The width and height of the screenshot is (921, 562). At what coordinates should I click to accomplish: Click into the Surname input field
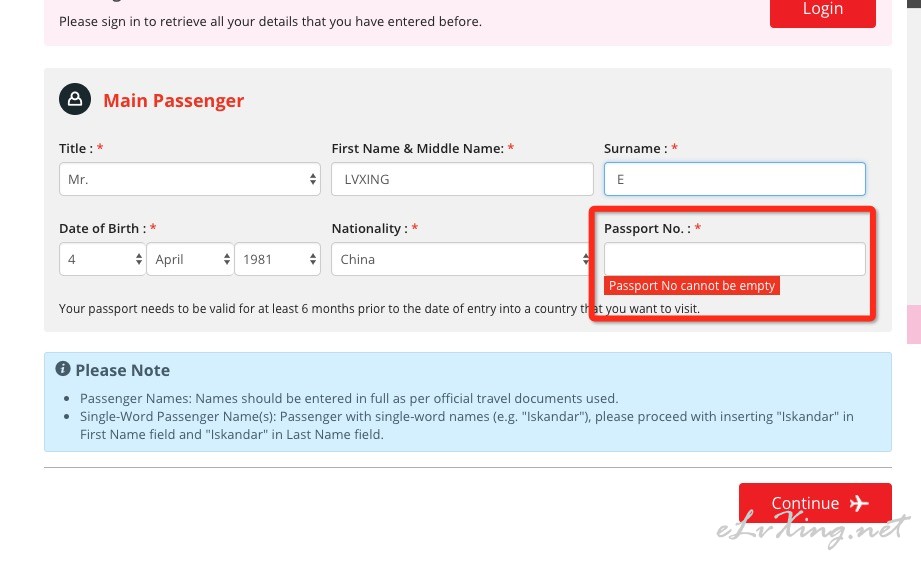click(734, 179)
